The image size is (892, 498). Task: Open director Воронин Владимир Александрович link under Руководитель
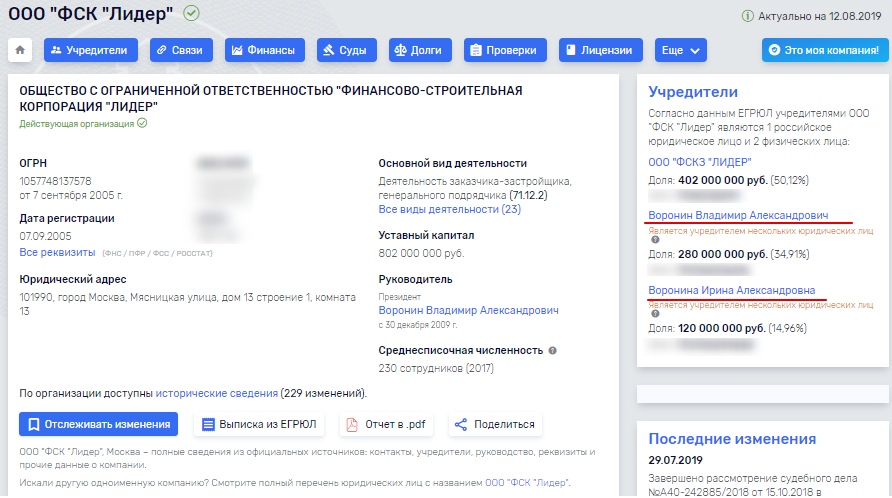[x=469, y=310]
